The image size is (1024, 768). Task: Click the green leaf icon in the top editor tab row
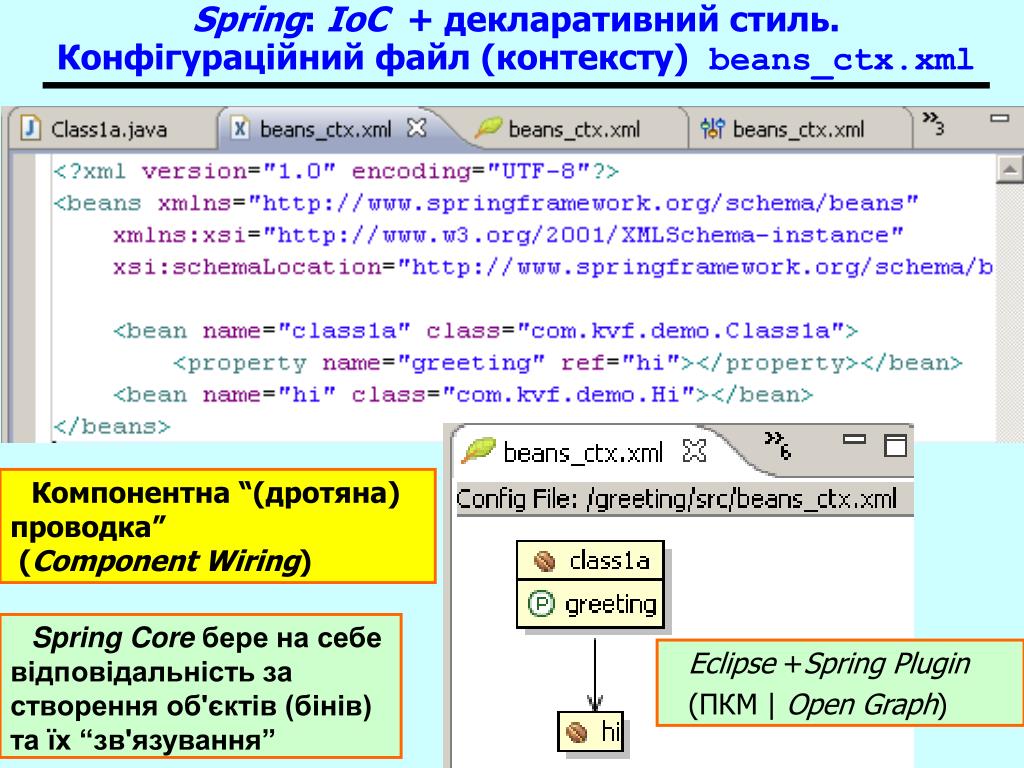(x=488, y=127)
